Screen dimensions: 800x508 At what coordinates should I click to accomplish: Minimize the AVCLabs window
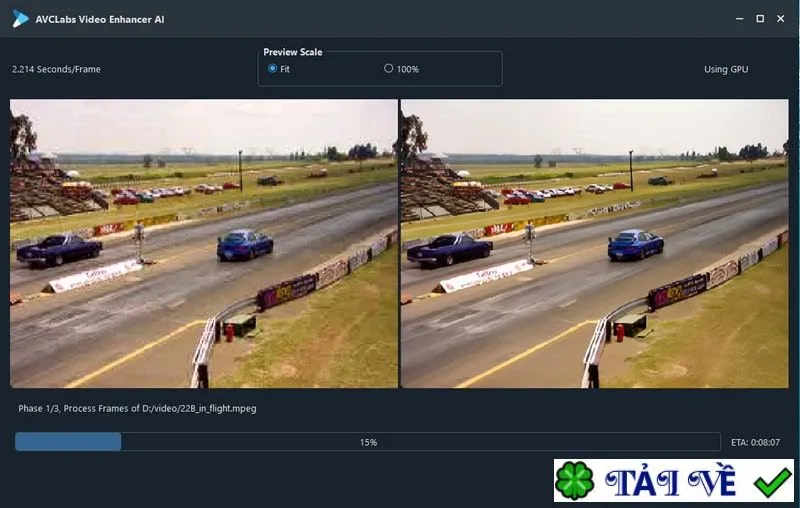pyautogui.click(x=739, y=19)
